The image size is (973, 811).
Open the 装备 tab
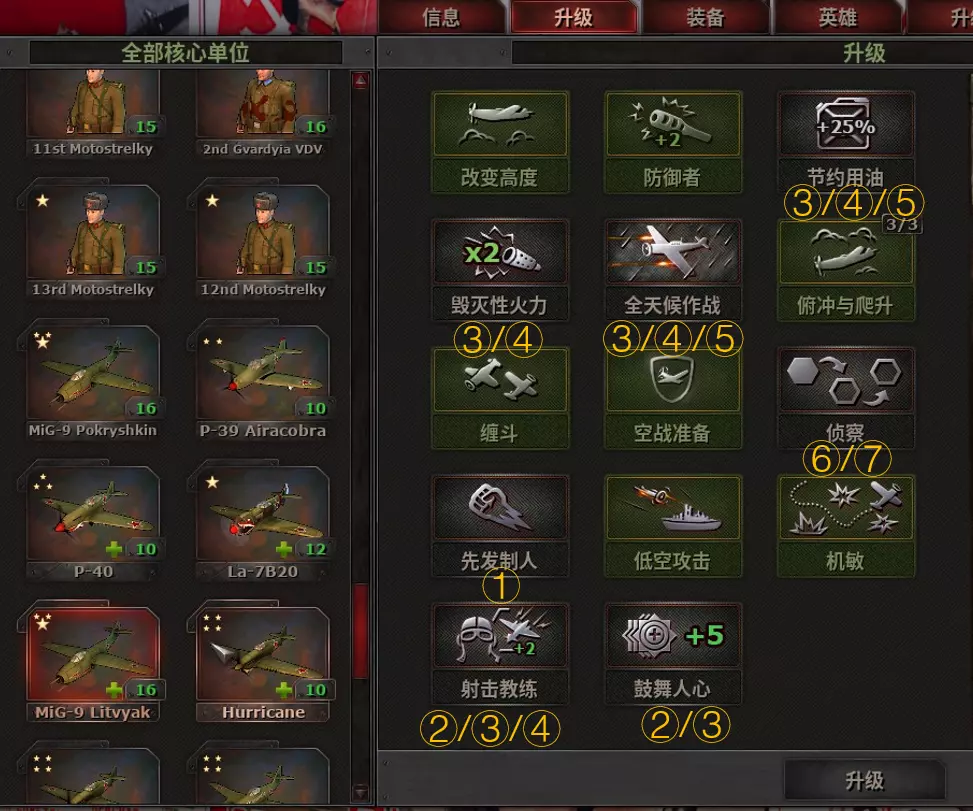(706, 17)
